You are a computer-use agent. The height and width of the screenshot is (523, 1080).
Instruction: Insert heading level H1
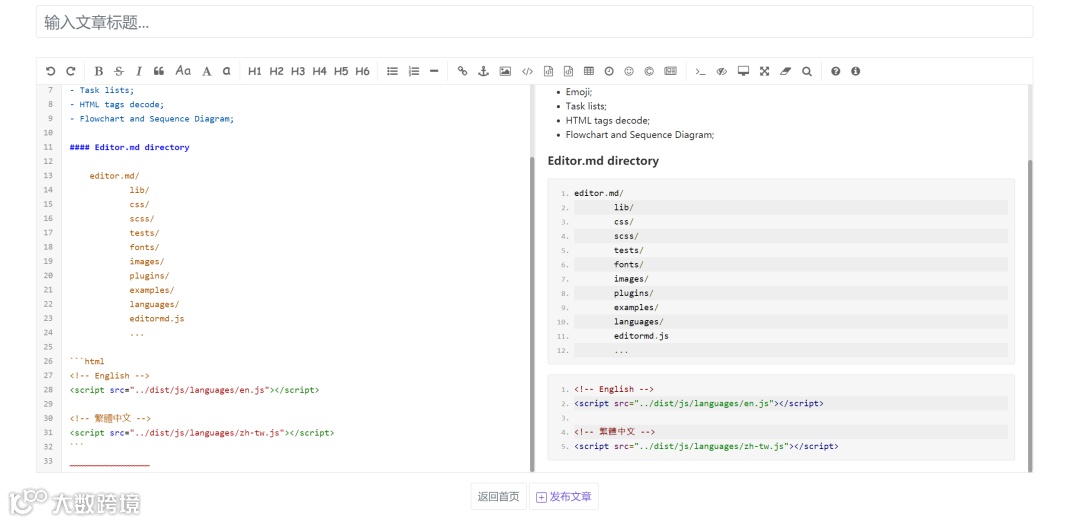pyautogui.click(x=255, y=71)
